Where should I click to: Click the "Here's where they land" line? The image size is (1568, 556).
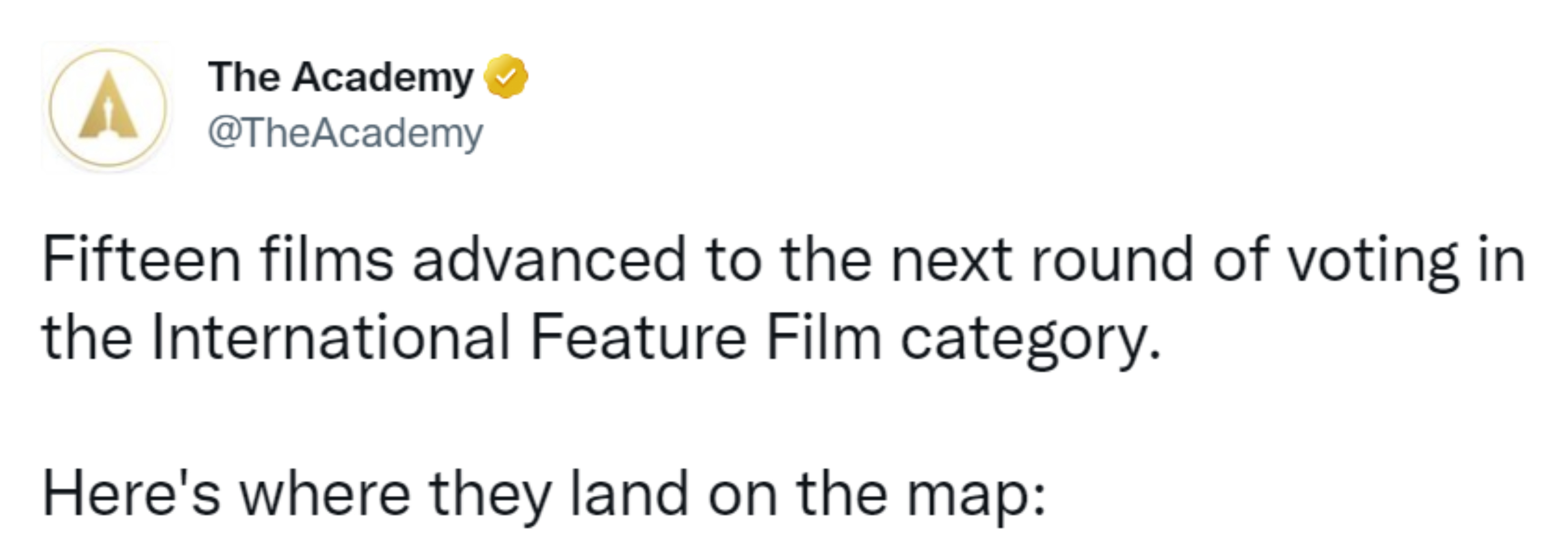coord(544,493)
